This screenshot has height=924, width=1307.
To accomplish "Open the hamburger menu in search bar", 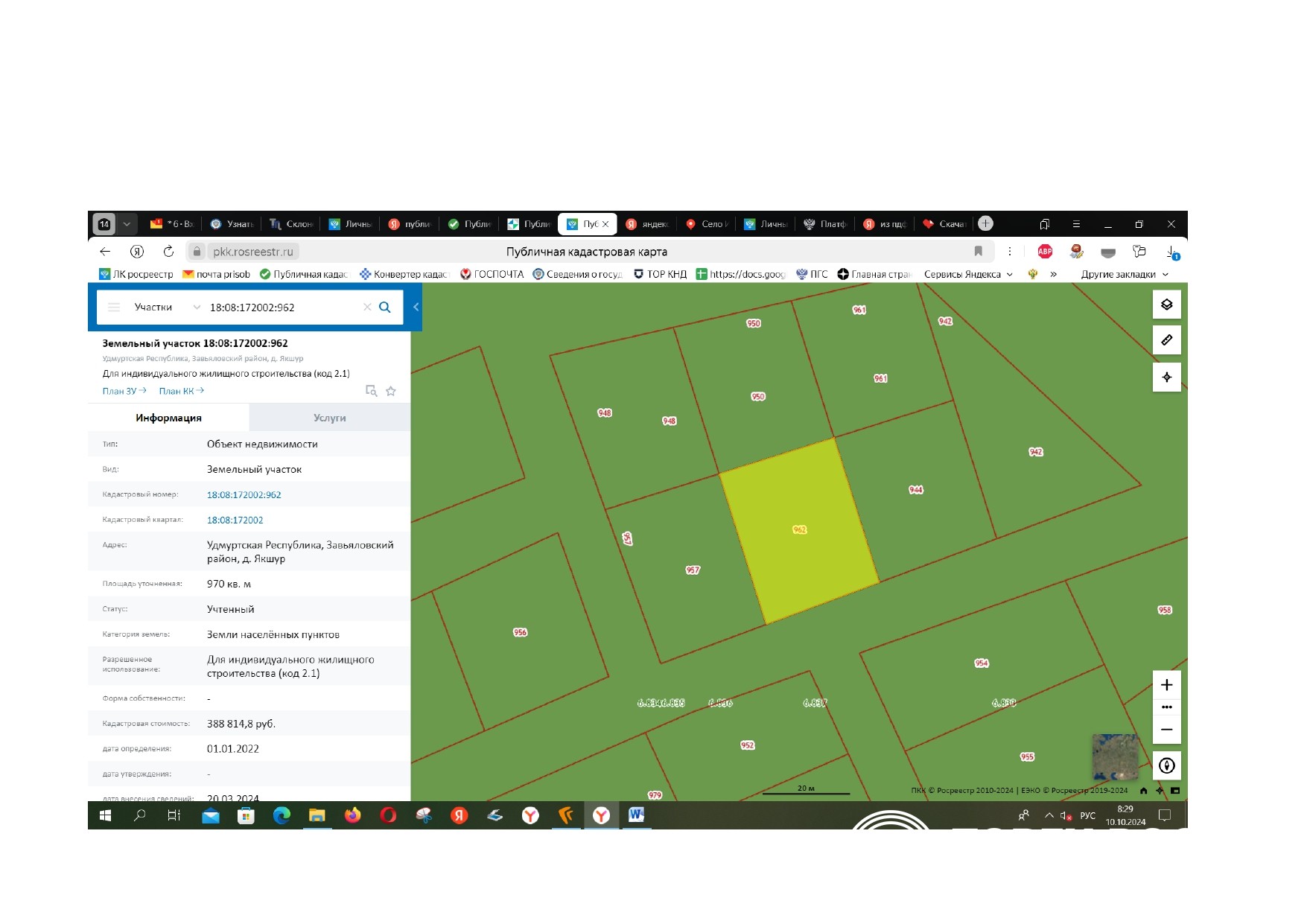I will tap(114, 308).
